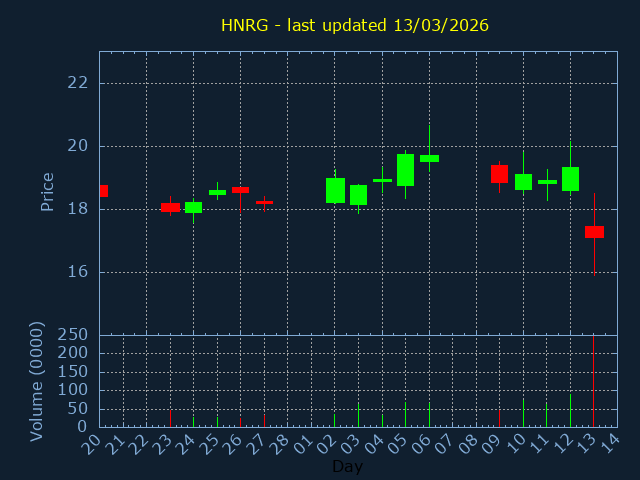Click the HNRG chart title text
The width and height of the screenshot is (640, 480).
pos(354,25)
